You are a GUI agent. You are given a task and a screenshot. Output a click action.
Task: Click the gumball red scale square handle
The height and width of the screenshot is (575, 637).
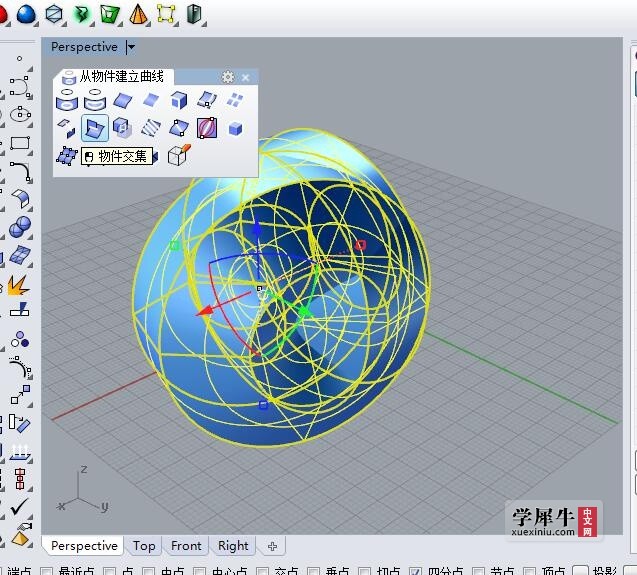(360, 245)
